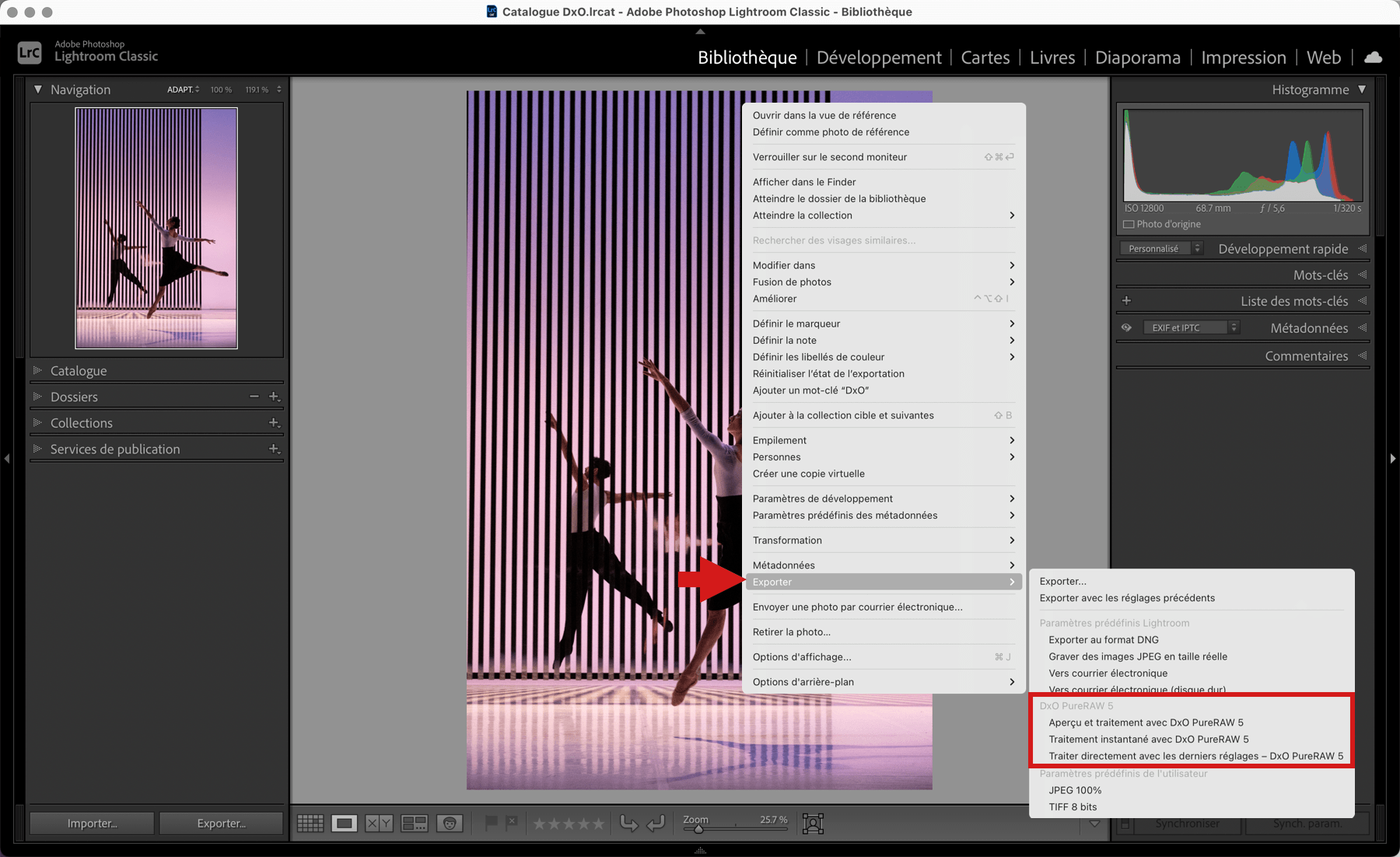Collapse the Histogramme panel
Screen dimensions: 1400x857
pyautogui.click(x=1362, y=89)
